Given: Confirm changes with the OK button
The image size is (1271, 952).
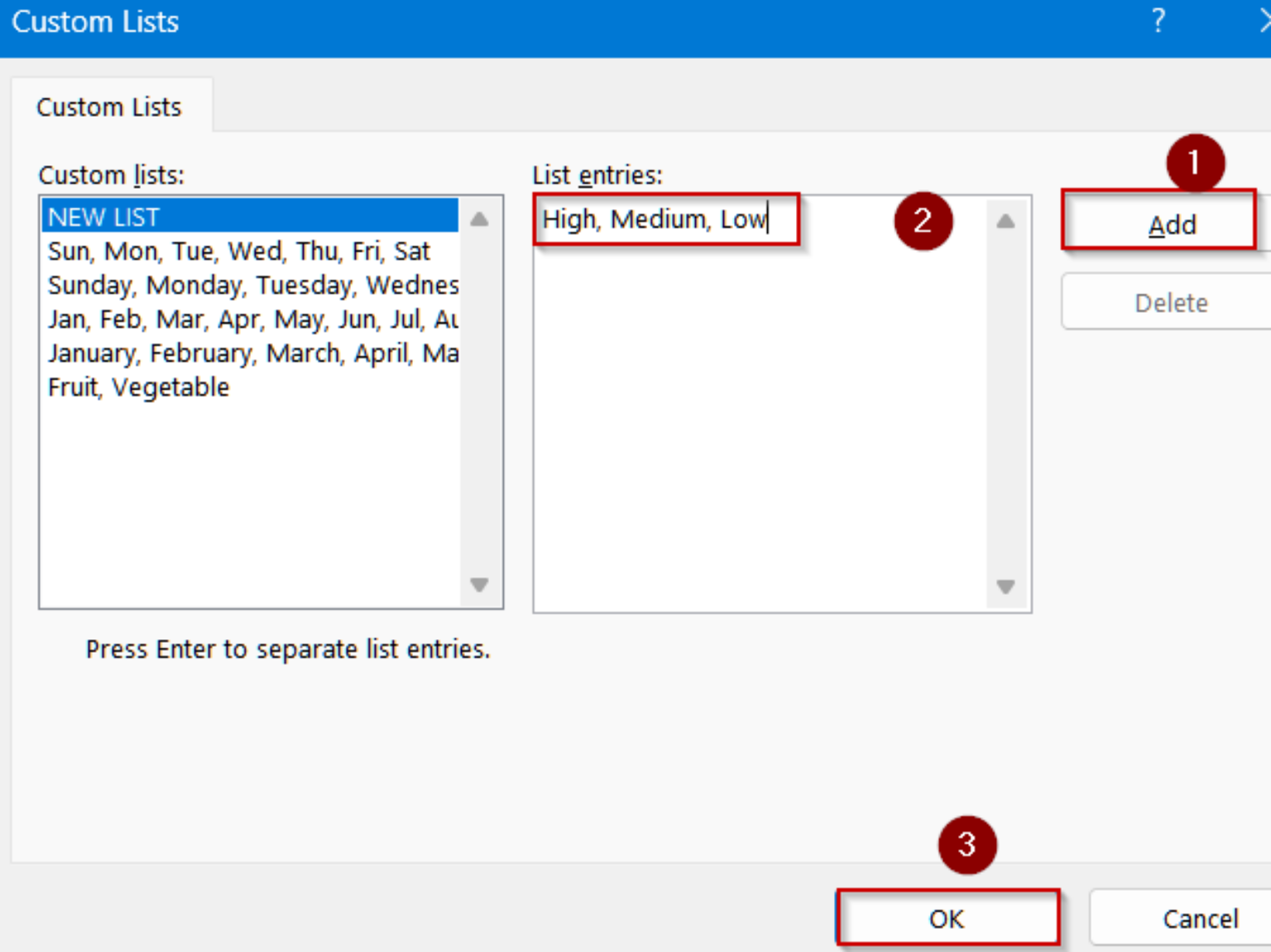Looking at the screenshot, I should 947,918.
